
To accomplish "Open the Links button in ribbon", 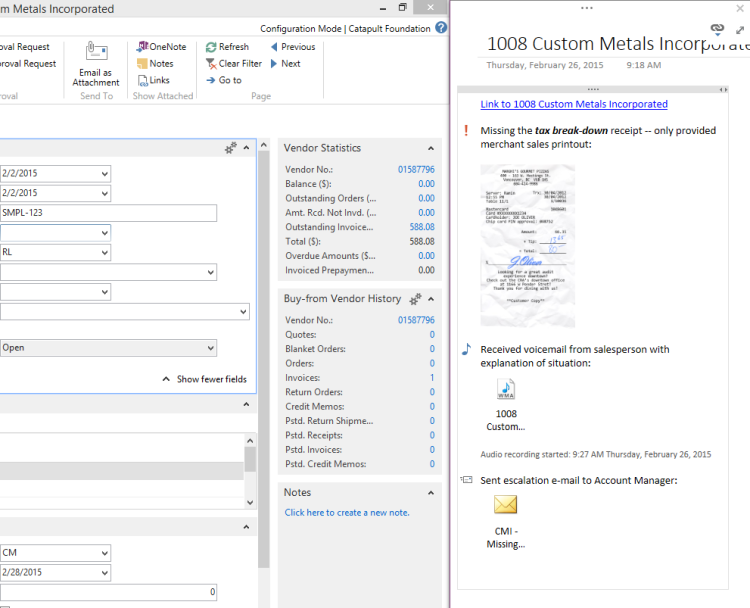I will [x=154, y=80].
